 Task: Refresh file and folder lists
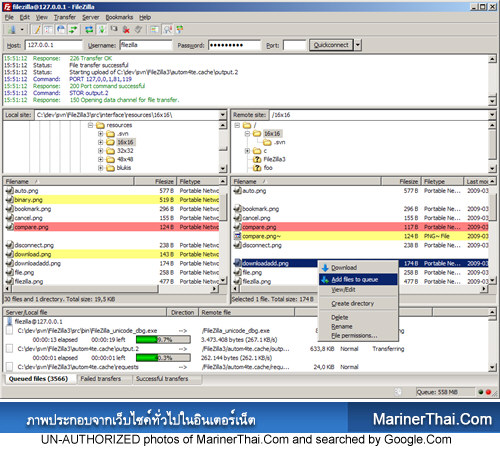click(89, 30)
